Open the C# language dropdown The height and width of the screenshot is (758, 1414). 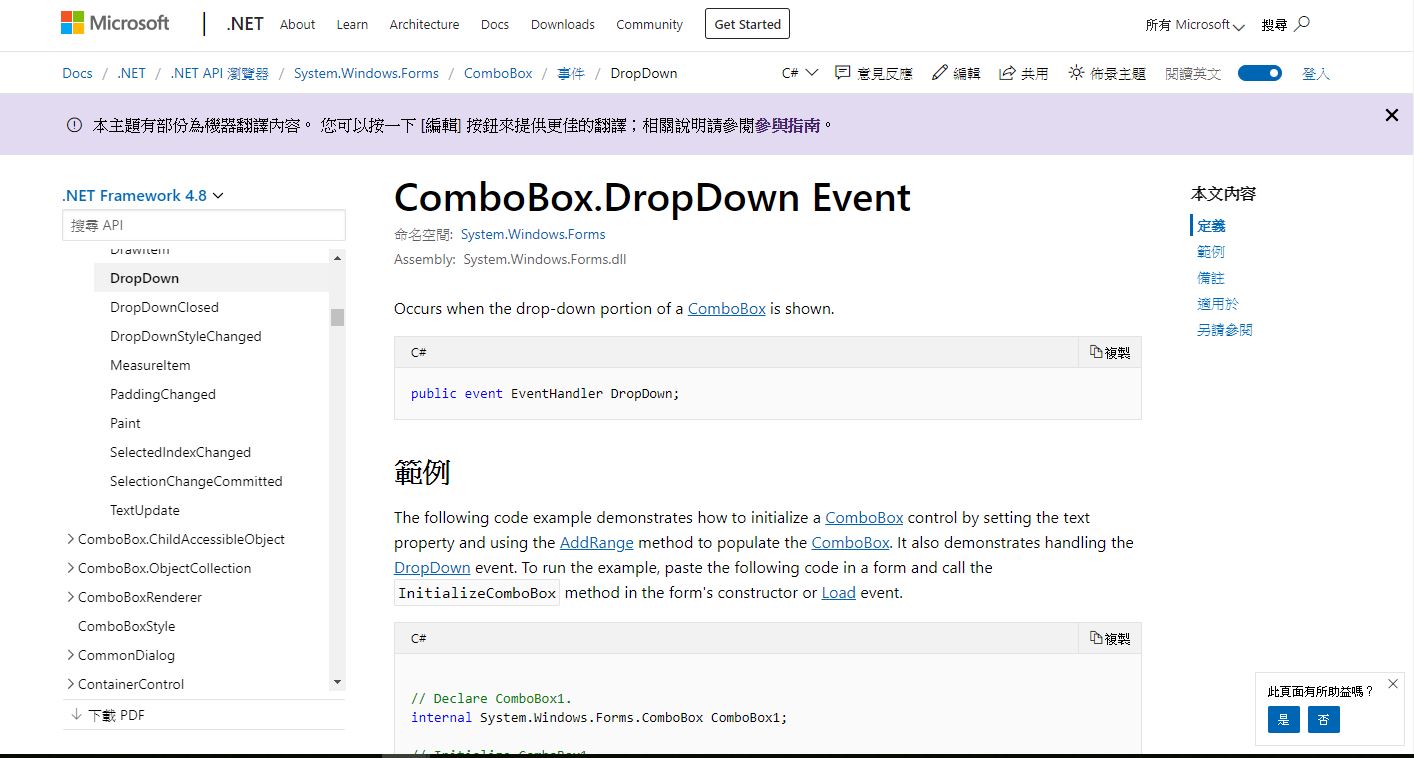click(x=800, y=73)
